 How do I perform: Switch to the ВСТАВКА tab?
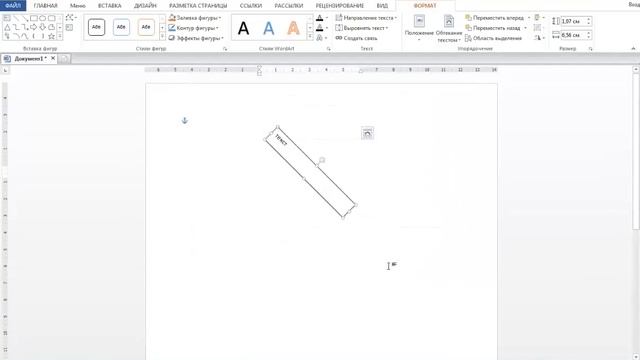[x=109, y=6]
